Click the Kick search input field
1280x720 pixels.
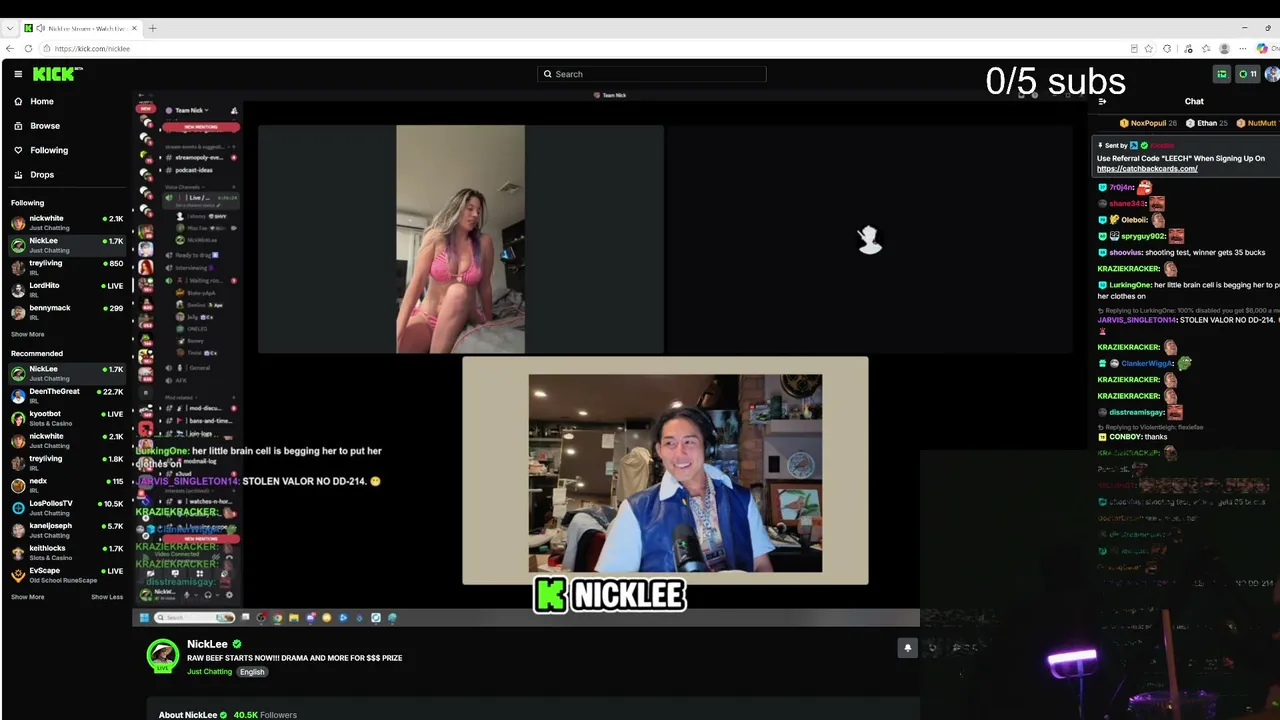pos(652,74)
